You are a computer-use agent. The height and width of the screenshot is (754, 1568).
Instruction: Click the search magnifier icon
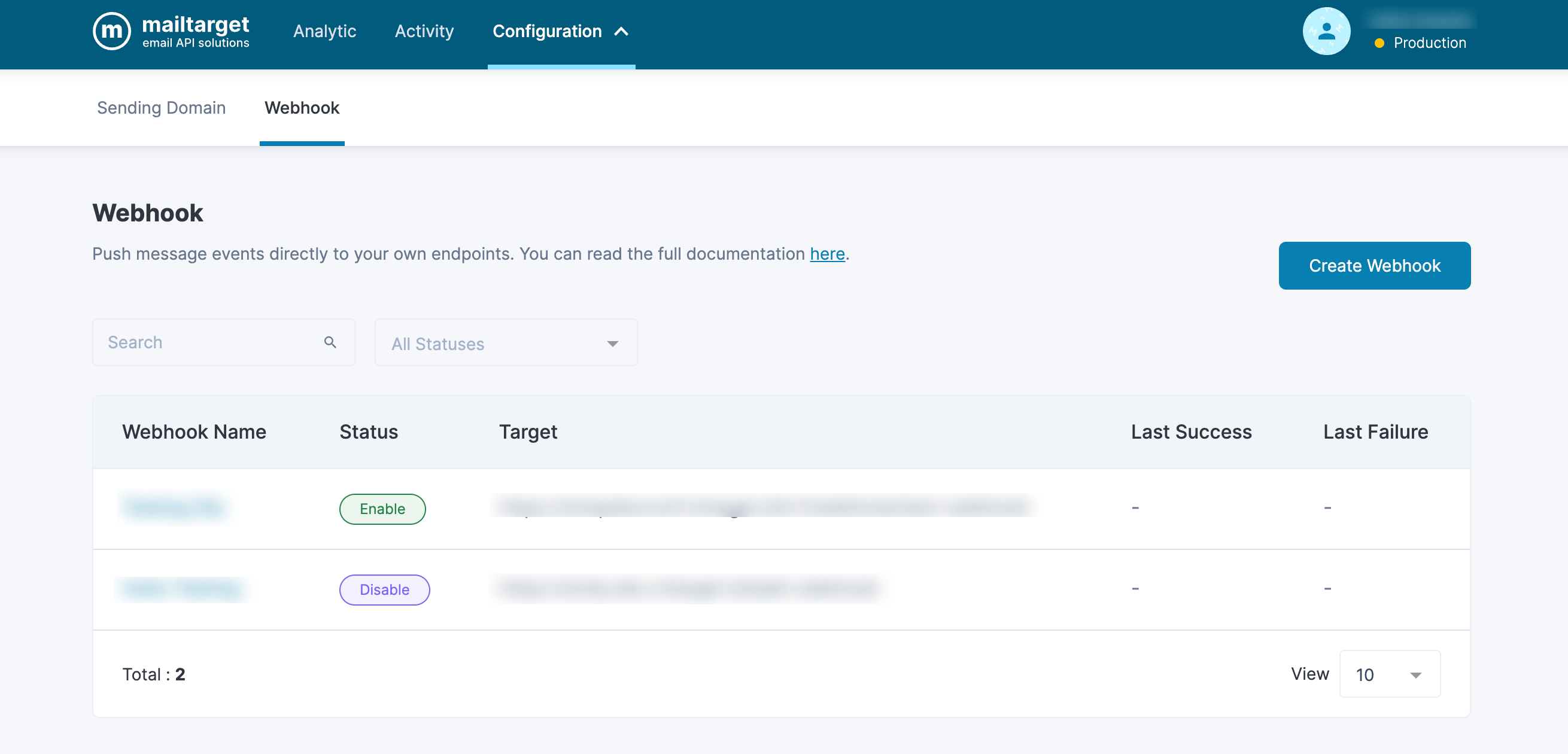pyautogui.click(x=330, y=342)
